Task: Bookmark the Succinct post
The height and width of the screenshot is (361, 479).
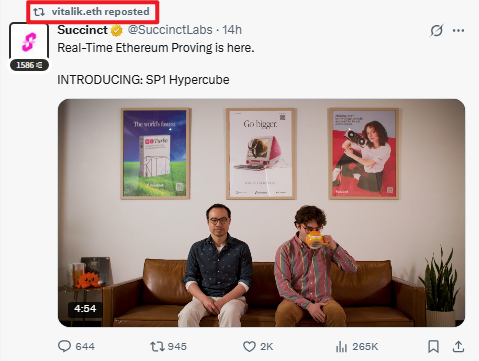Action: click(433, 346)
